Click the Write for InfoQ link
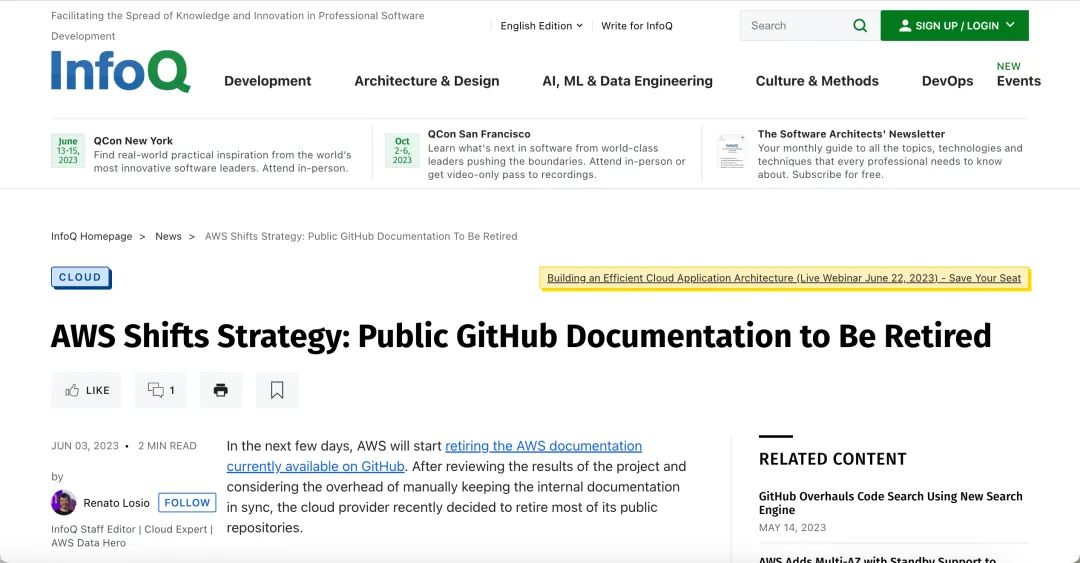This screenshot has width=1080, height=563. click(x=636, y=25)
